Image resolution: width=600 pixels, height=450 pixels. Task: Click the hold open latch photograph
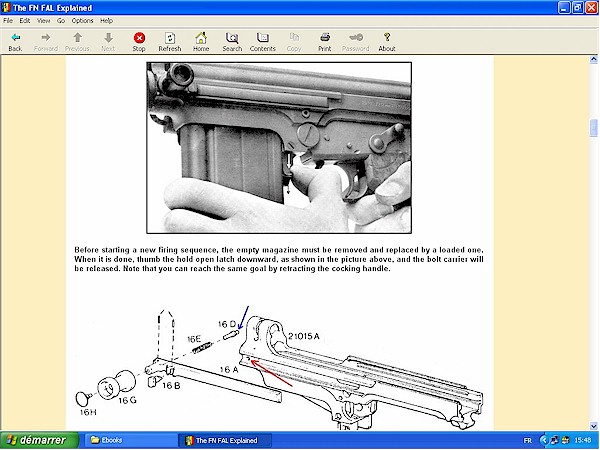pyautogui.click(x=279, y=148)
